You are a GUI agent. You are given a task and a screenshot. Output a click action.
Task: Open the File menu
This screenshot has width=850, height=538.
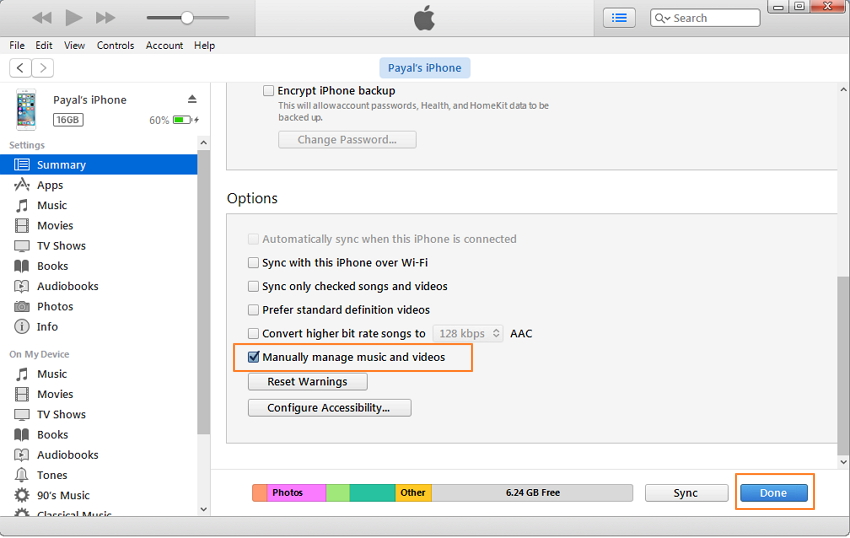pyautogui.click(x=17, y=46)
